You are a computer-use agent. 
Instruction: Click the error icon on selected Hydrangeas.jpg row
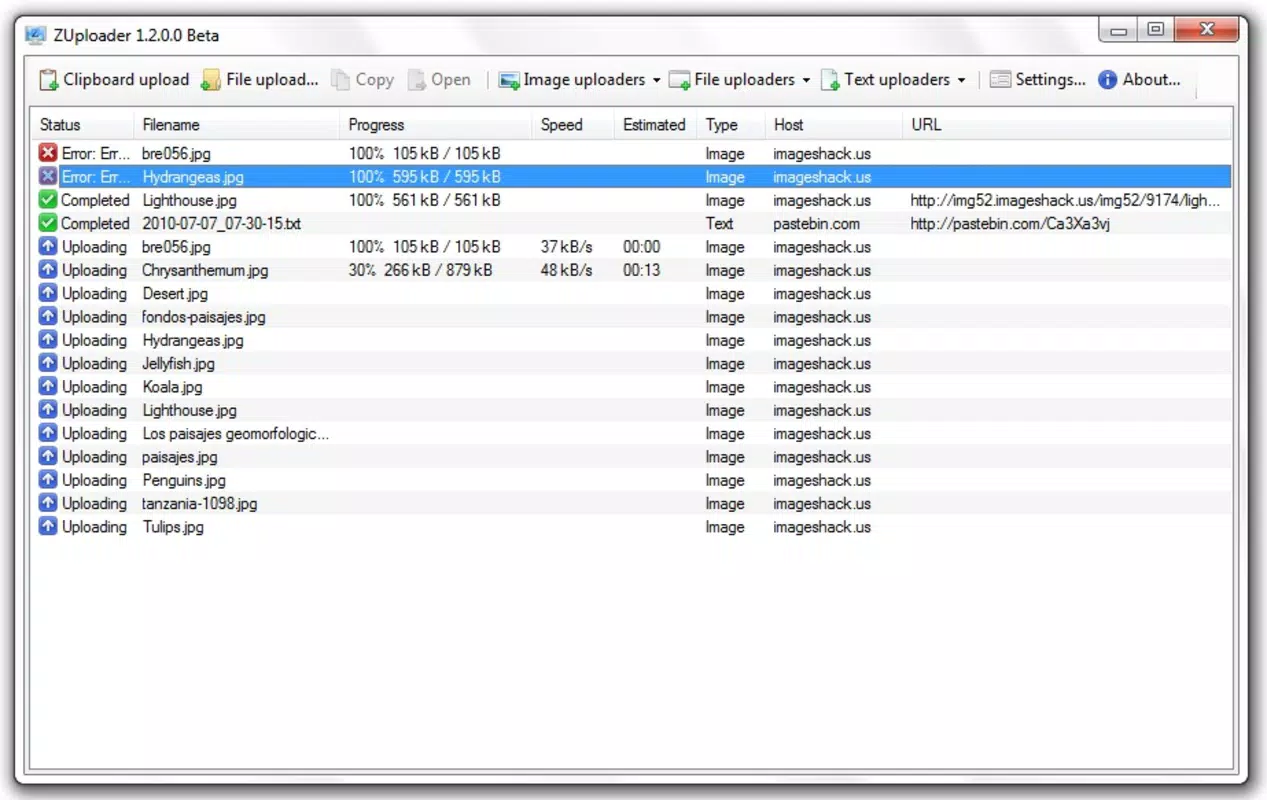pyautogui.click(x=48, y=176)
